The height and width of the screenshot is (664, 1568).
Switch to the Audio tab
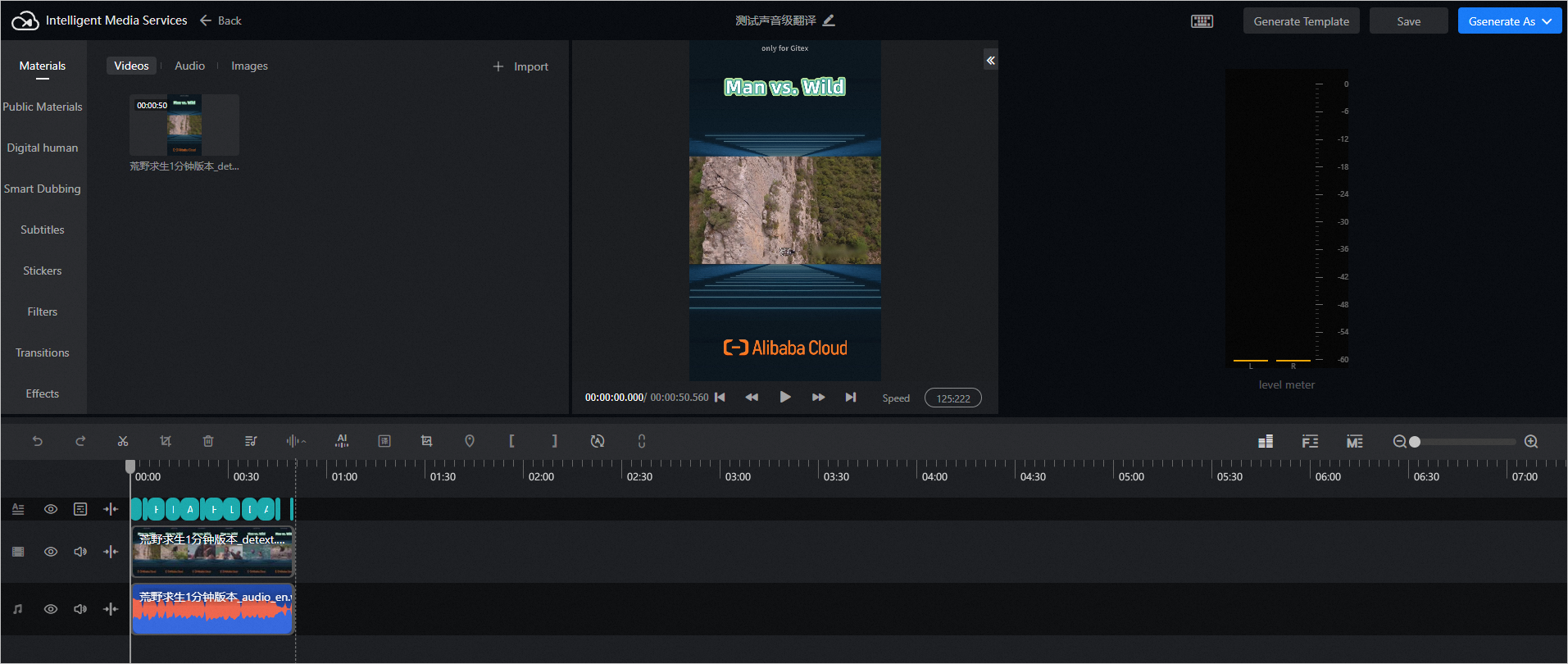point(189,66)
